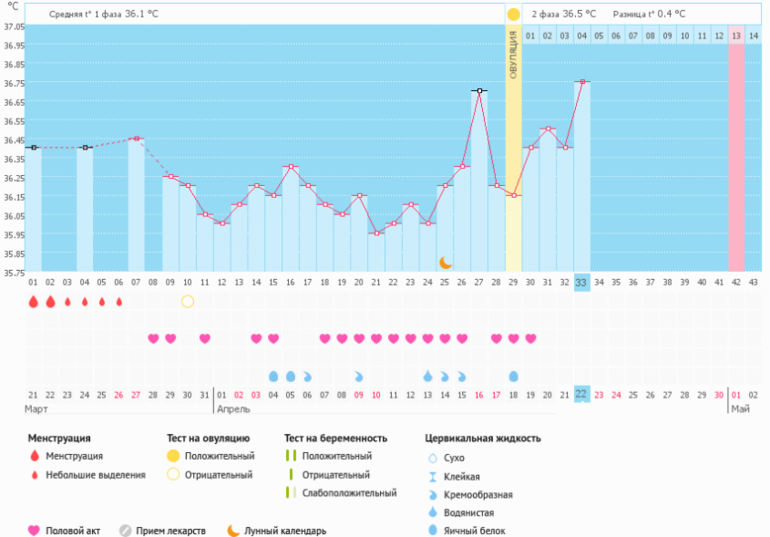The image size is (770, 537).
Task: Click phase-two day 13 header cell
Action: [x=736, y=36]
